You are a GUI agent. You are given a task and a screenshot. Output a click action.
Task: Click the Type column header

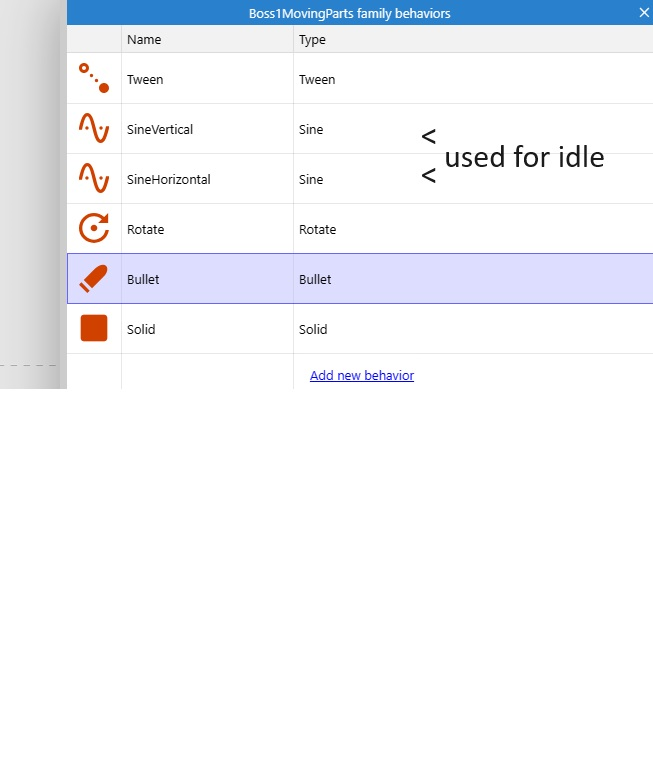312,40
